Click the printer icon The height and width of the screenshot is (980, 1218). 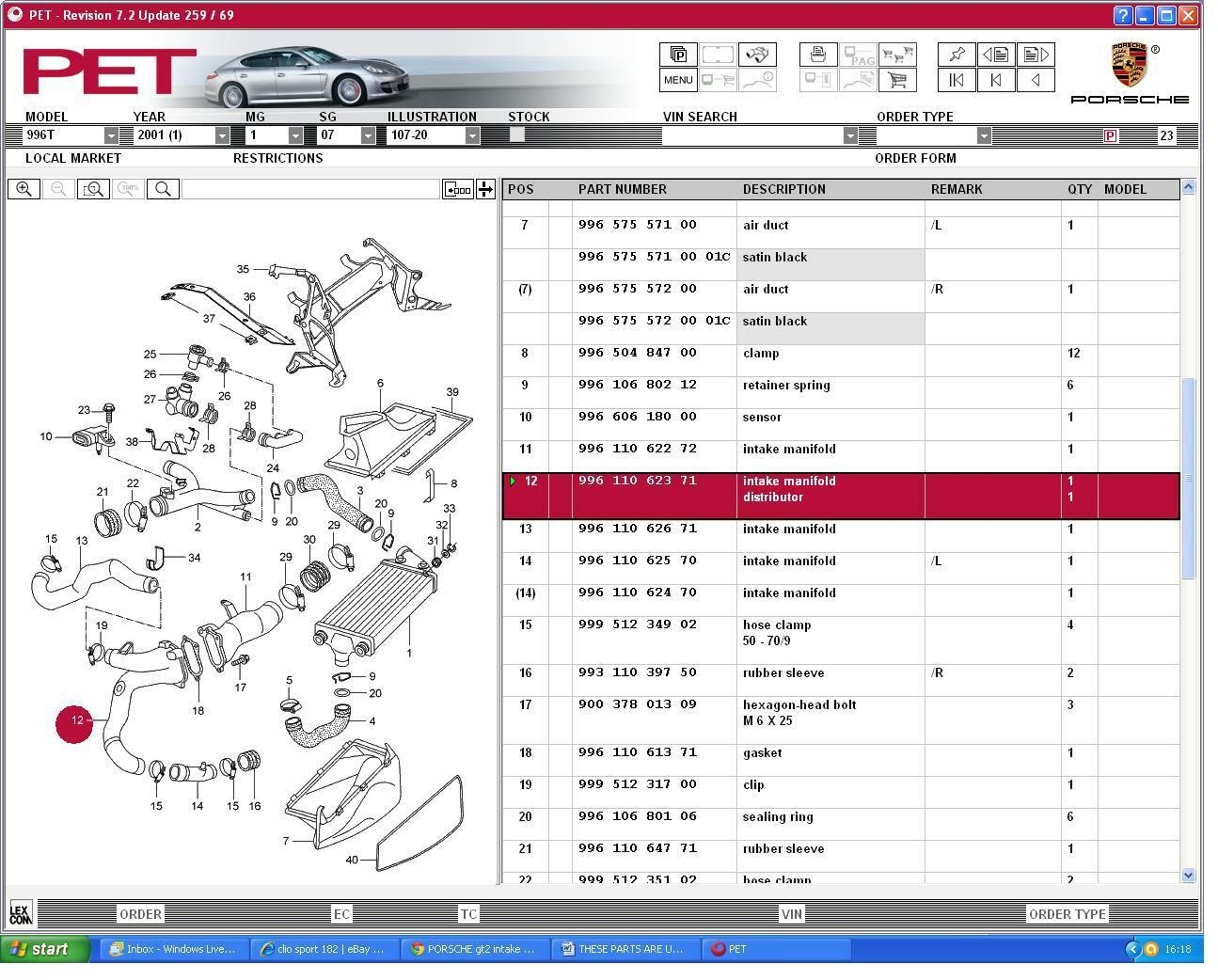pos(818,55)
